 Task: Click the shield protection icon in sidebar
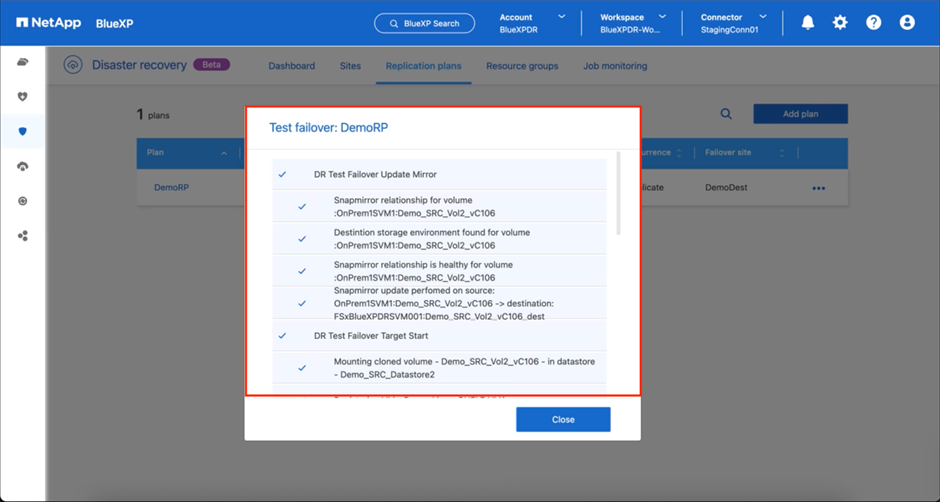(22, 131)
